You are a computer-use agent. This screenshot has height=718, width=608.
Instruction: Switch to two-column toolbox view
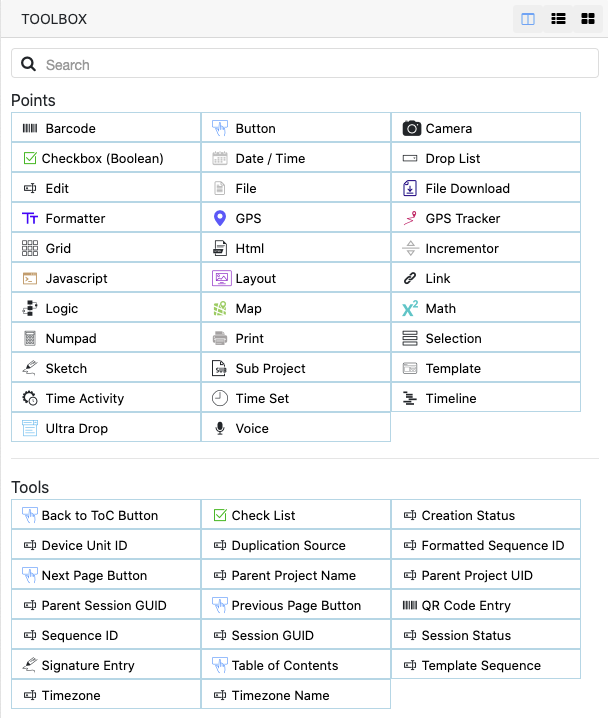coord(528,19)
